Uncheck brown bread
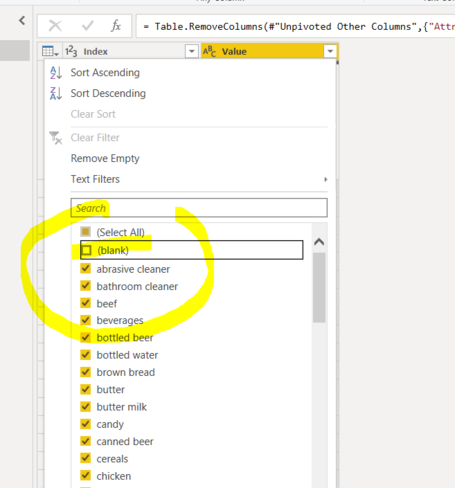 click(86, 372)
